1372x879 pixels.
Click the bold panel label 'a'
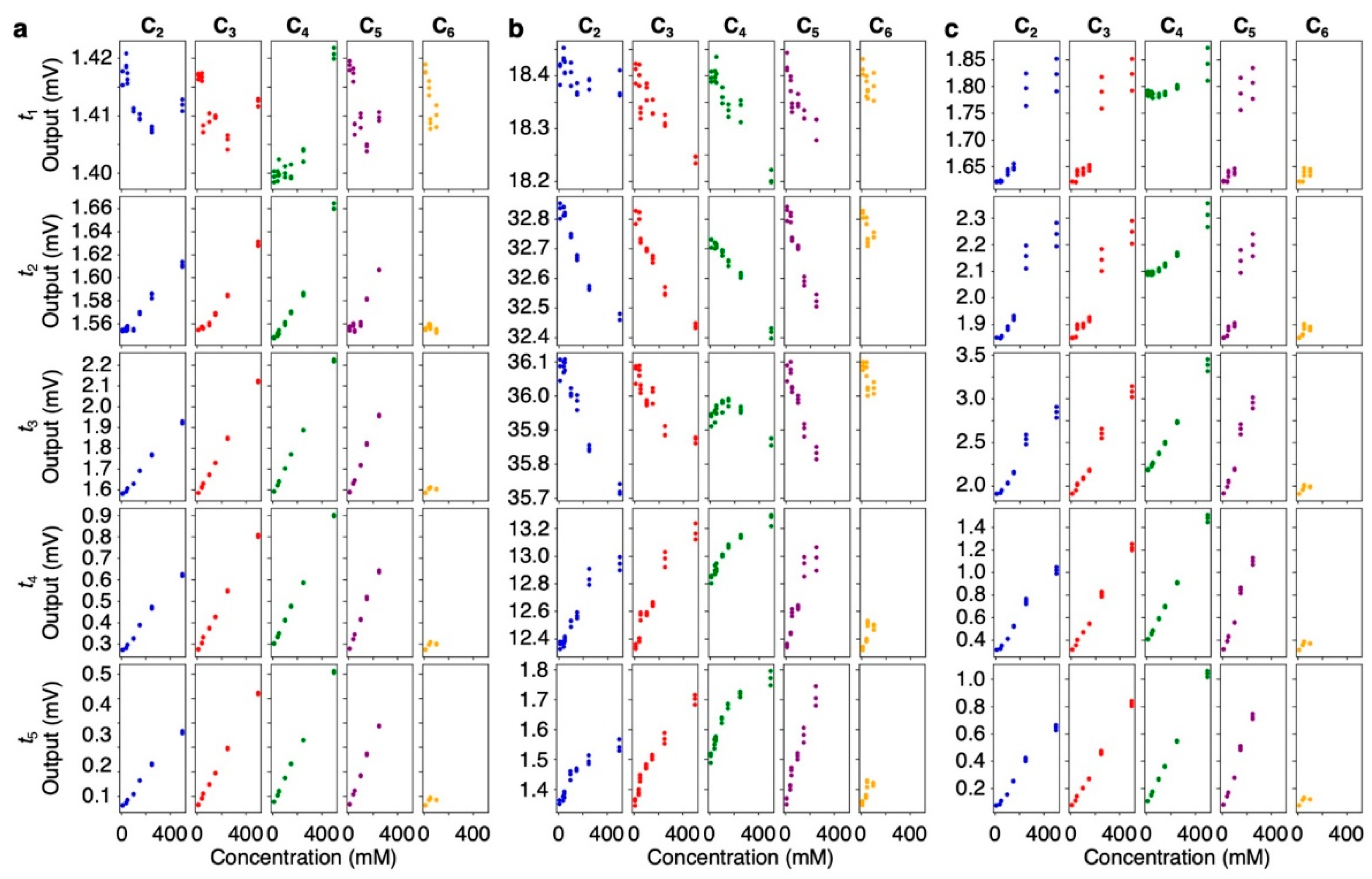pos(21,30)
